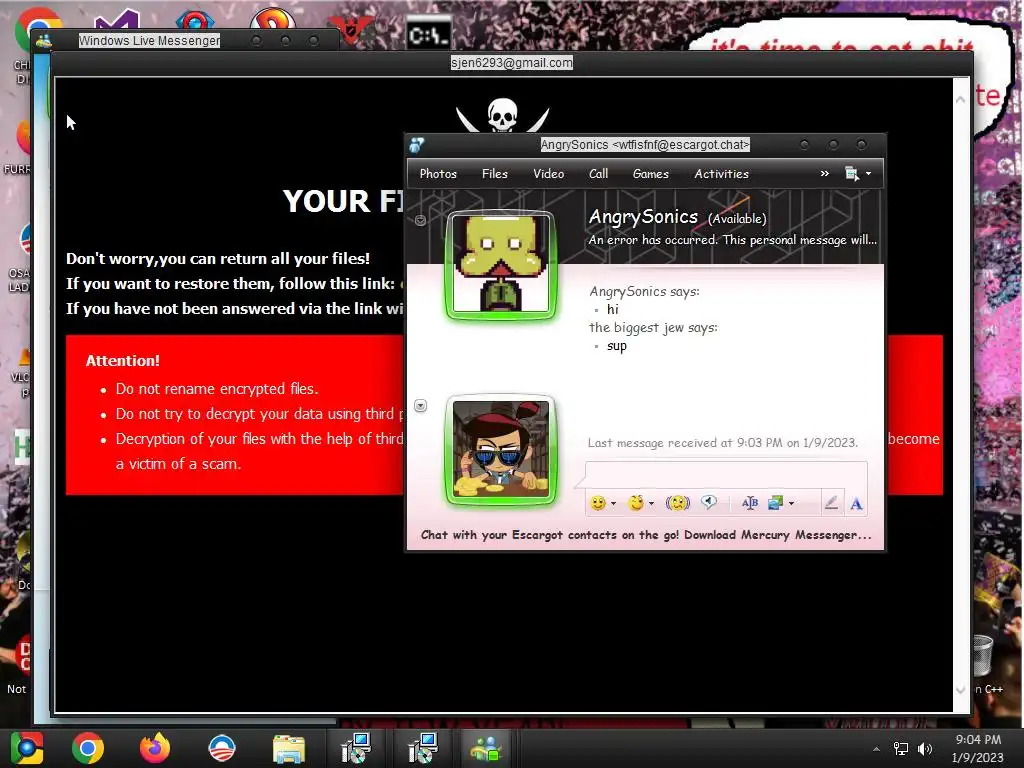Expand the toolbar overflow chevron
The image size is (1024, 768).
(x=824, y=174)
